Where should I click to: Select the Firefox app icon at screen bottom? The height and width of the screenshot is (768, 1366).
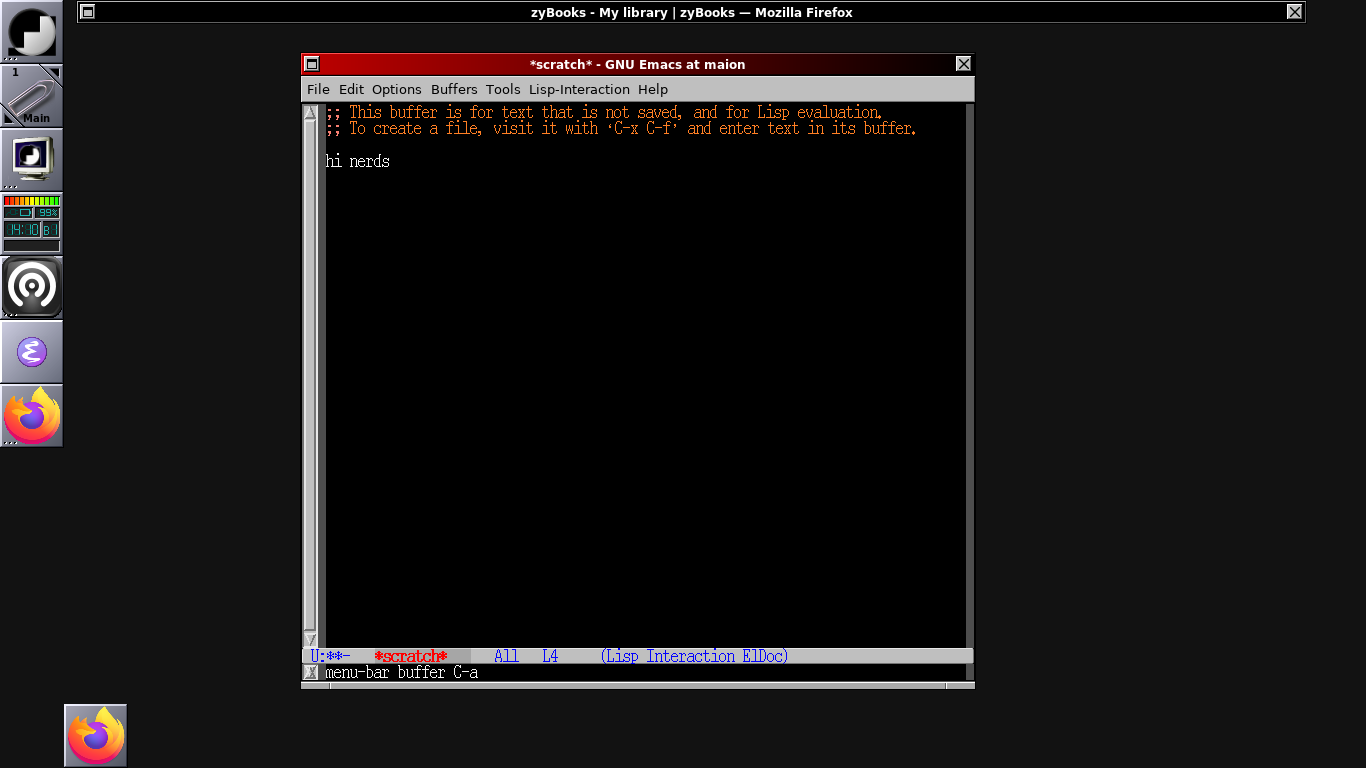pos(96,736)
